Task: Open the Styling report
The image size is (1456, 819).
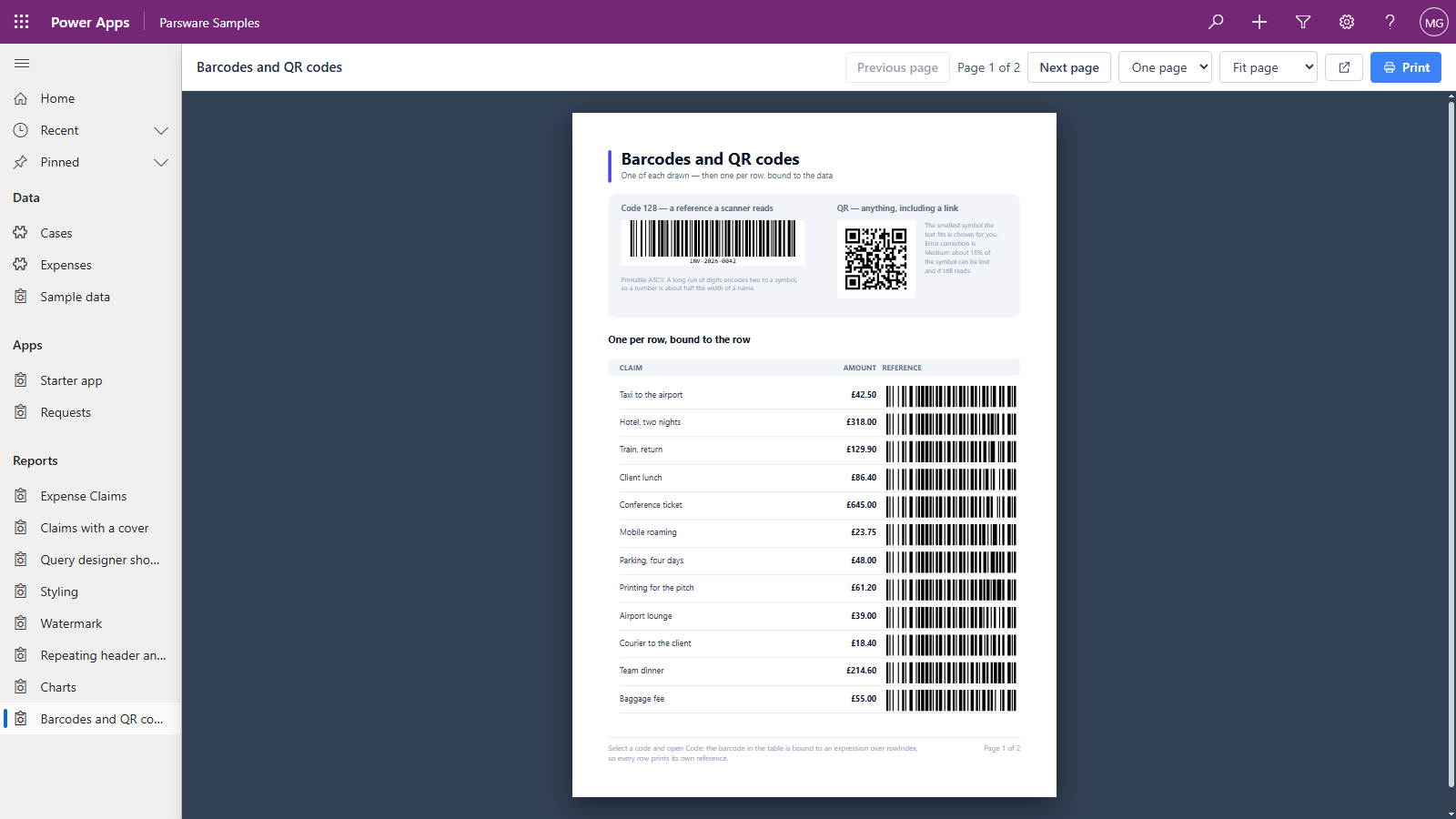Action: tap(91, 591)
